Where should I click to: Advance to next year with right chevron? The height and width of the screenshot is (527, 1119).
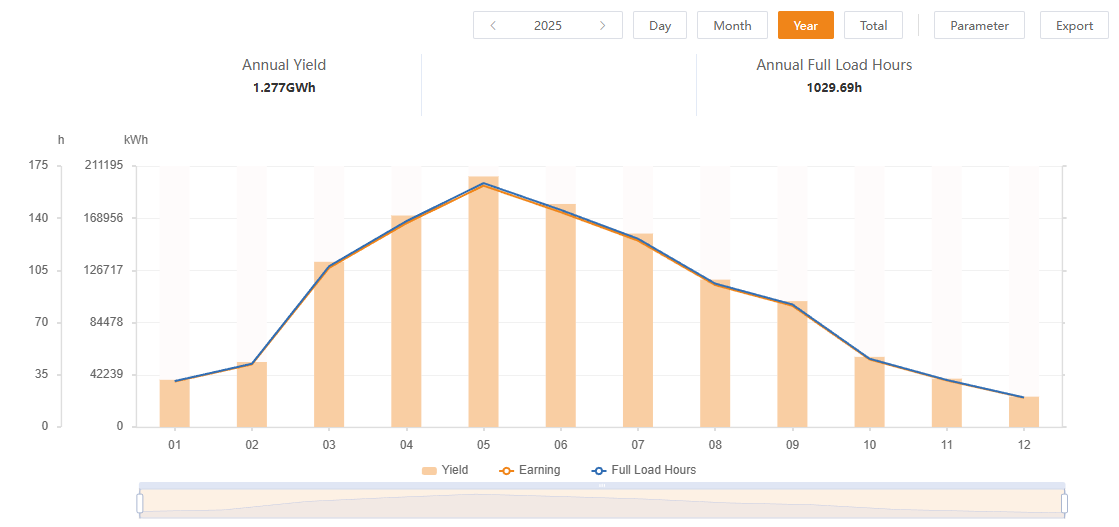click(x=602, y=26)
